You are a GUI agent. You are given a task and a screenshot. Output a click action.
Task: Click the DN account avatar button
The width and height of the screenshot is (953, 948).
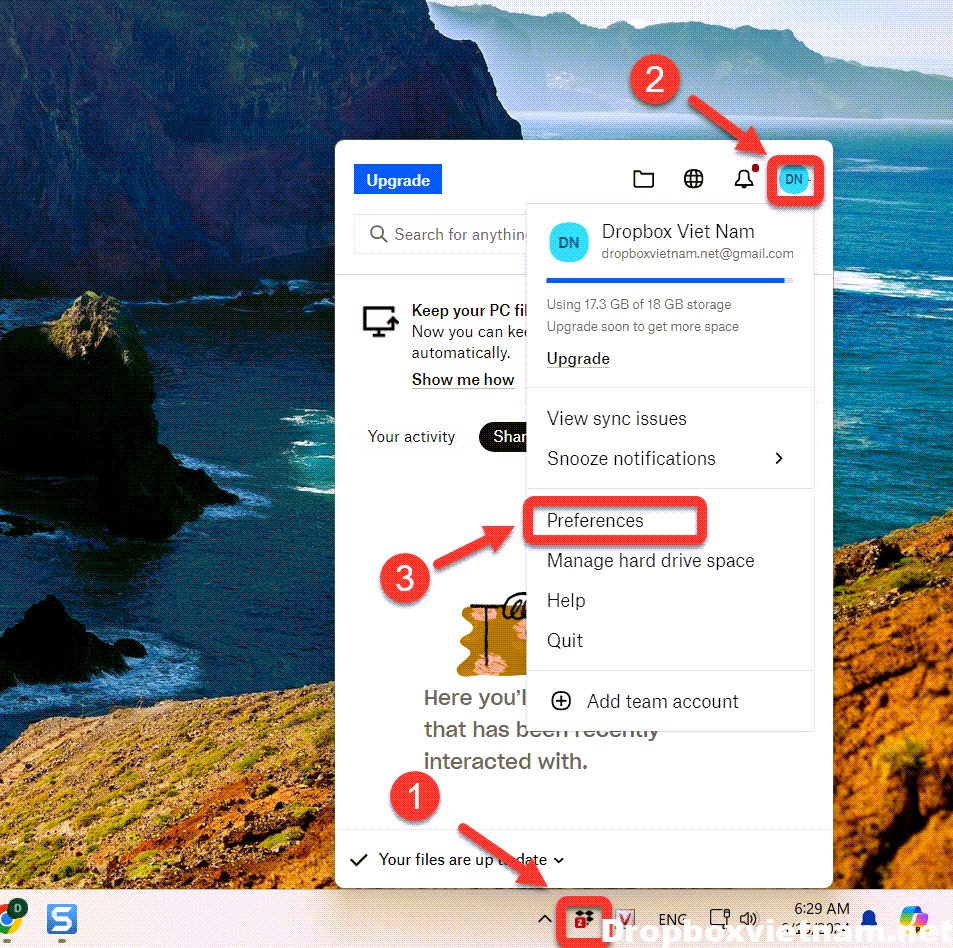pos(794,180)
